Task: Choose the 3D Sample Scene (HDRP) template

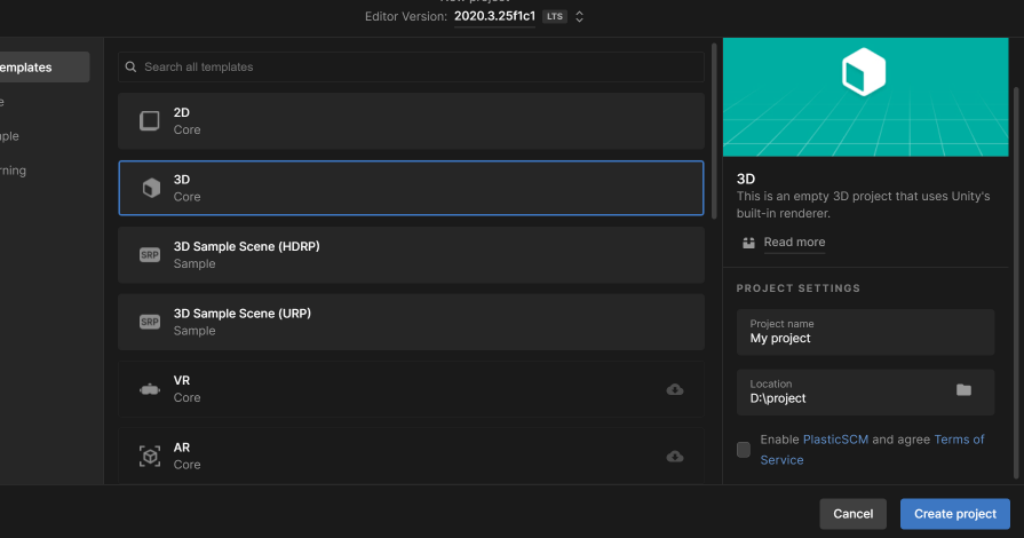Action: (x=411, y=255)
